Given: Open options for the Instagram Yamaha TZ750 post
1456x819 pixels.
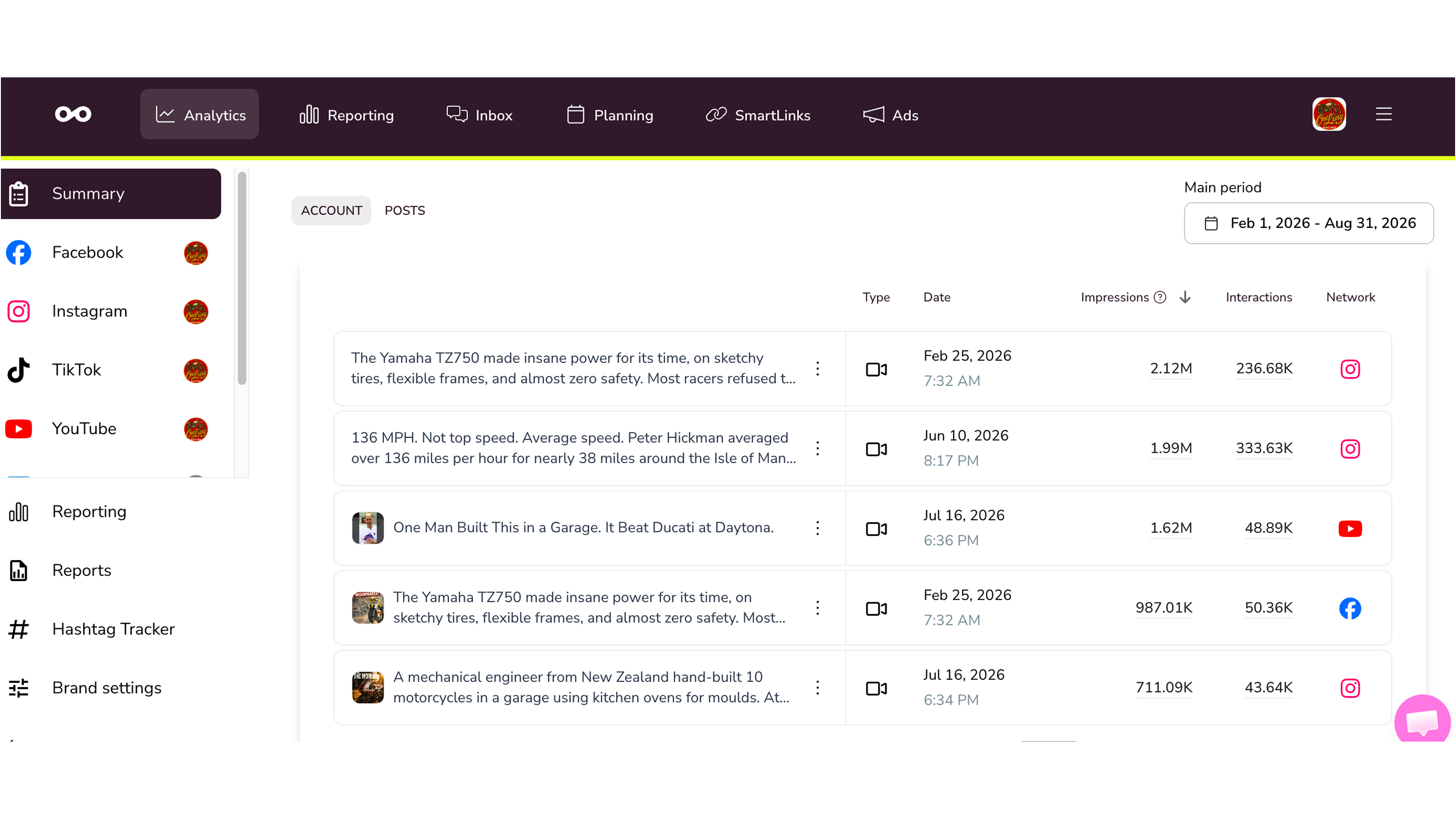Looking at the screenshot, I should [x=817, y=369].
